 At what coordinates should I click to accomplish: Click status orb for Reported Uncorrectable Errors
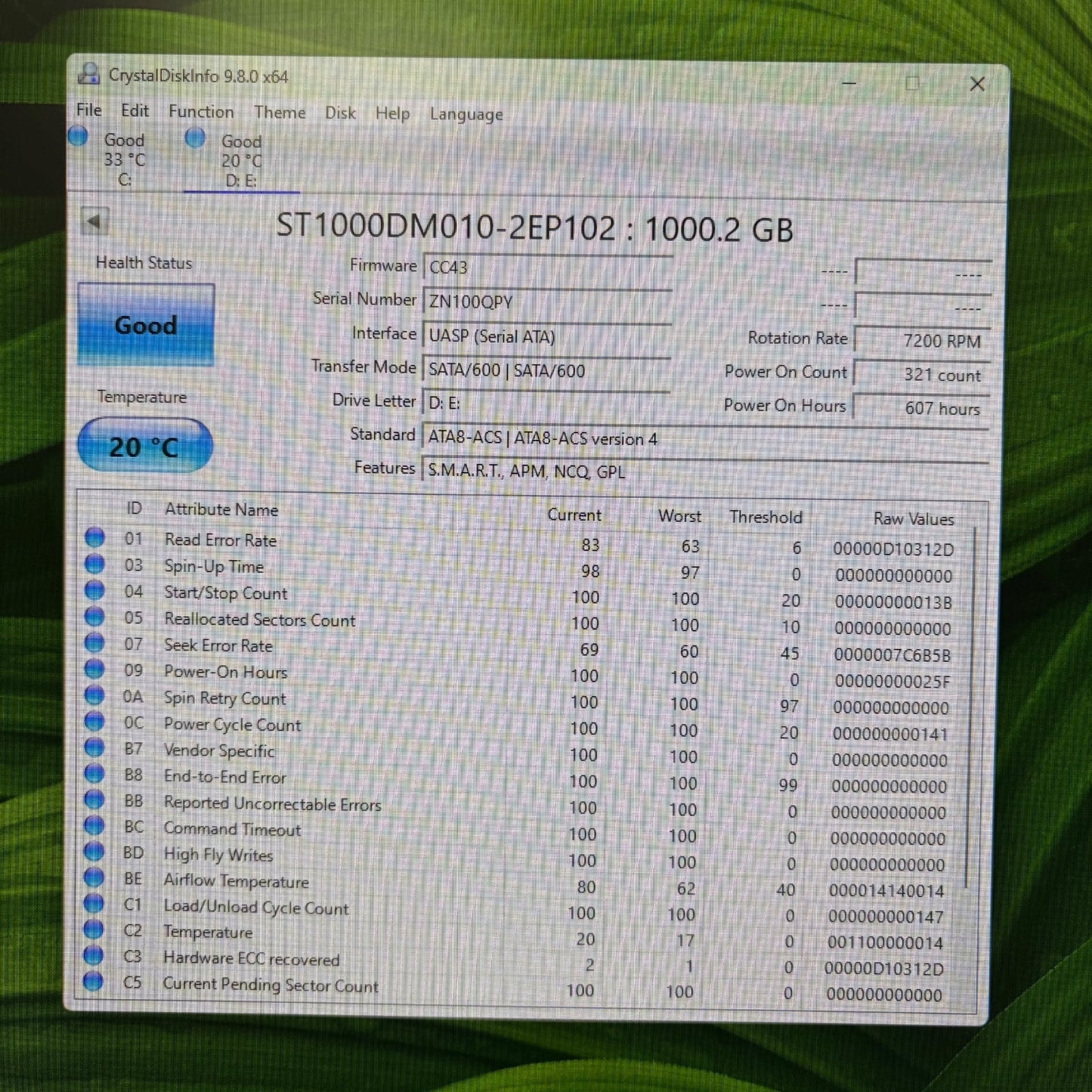tap(94, 800)
